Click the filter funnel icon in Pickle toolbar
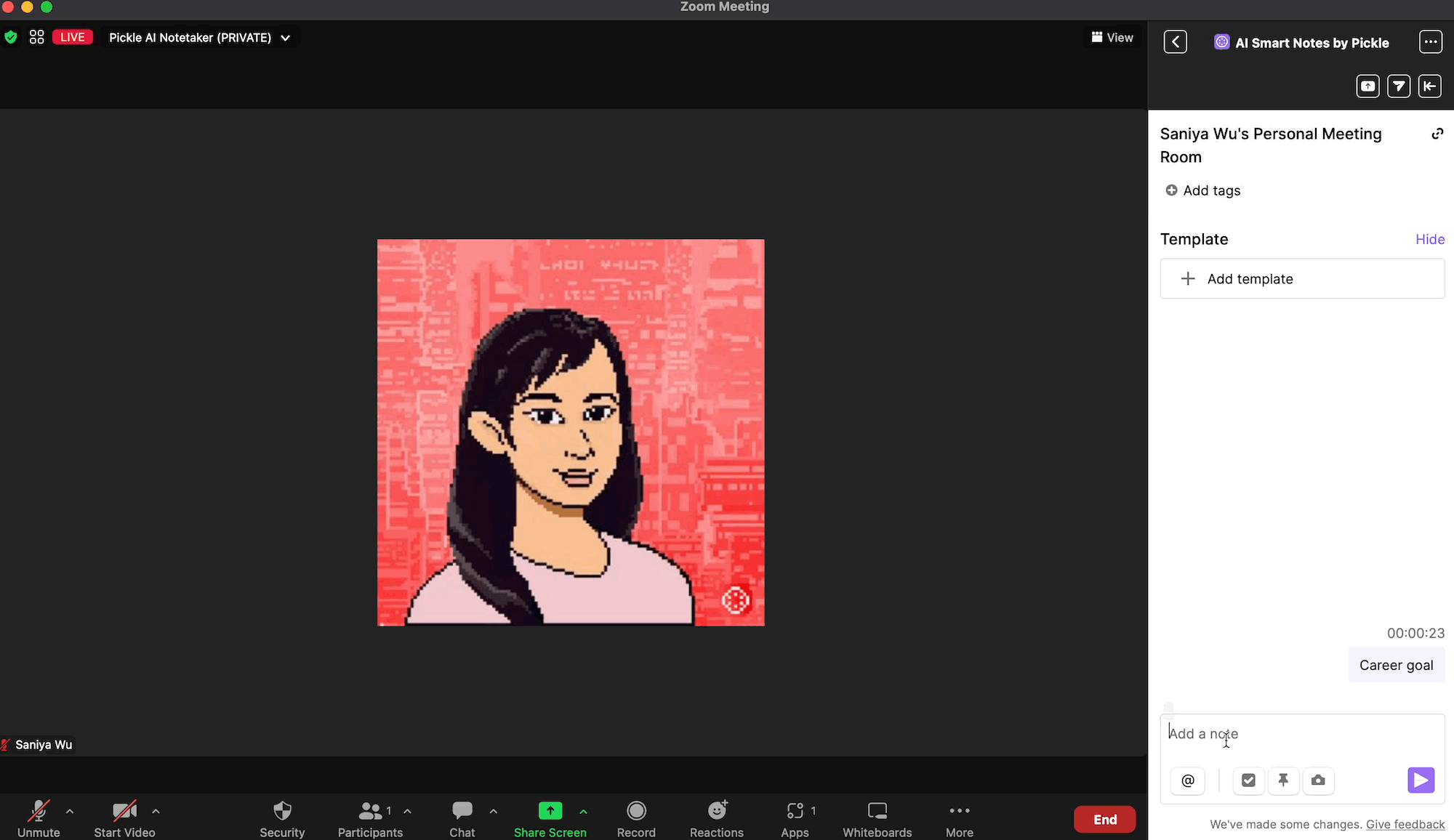Screen dimensions: 1454x840 pos(1399,86)
